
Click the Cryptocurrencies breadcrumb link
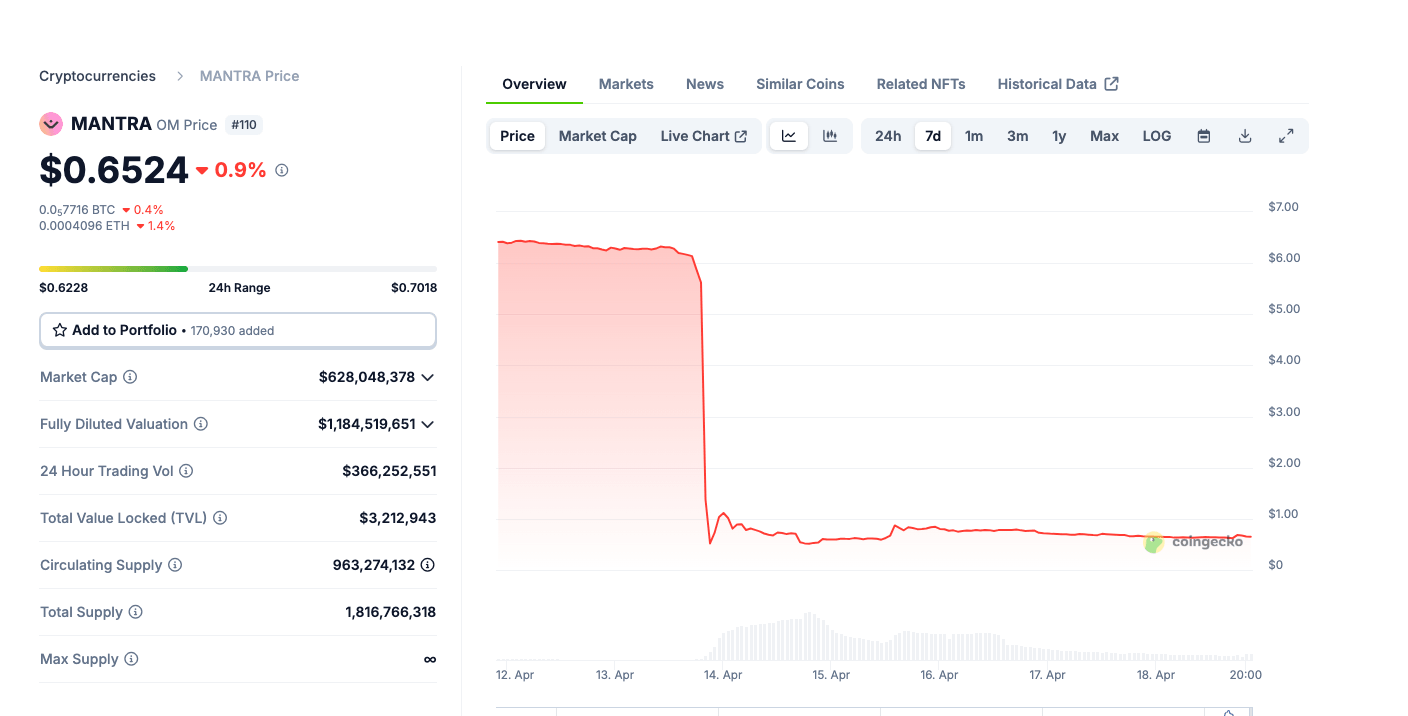tap(97, 75)
